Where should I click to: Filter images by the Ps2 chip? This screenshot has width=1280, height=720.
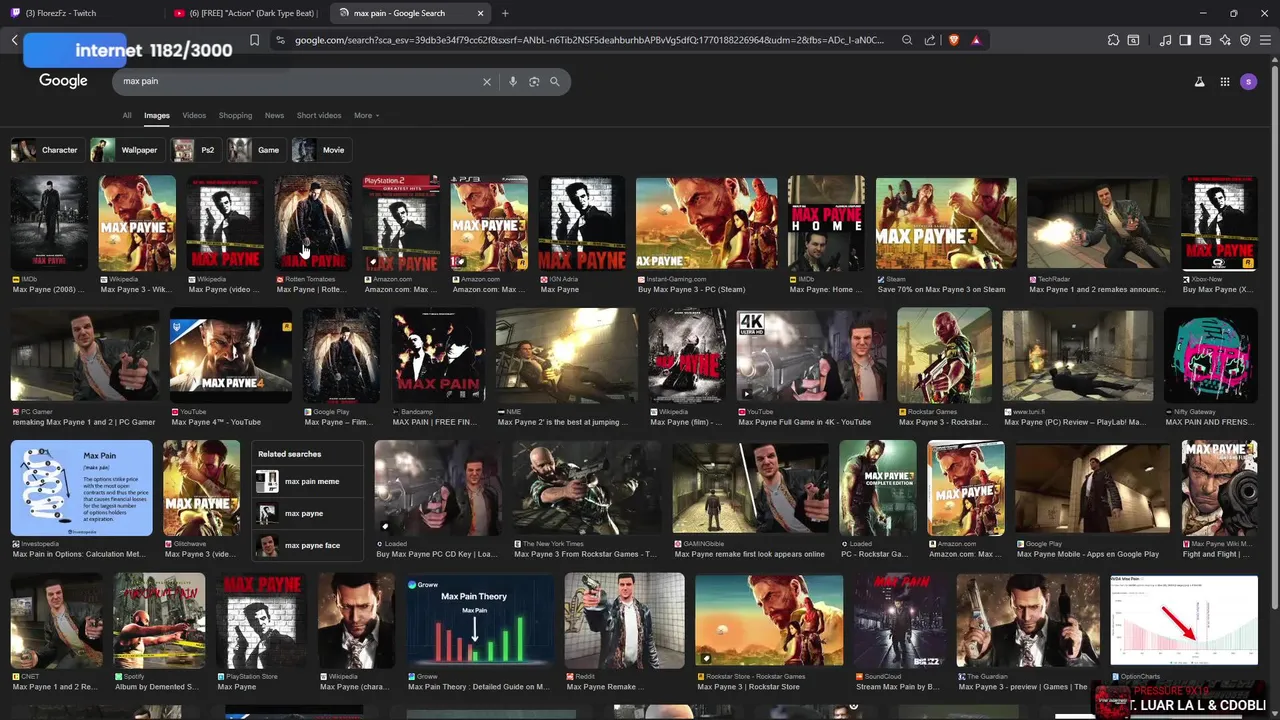tap(194, 150)
